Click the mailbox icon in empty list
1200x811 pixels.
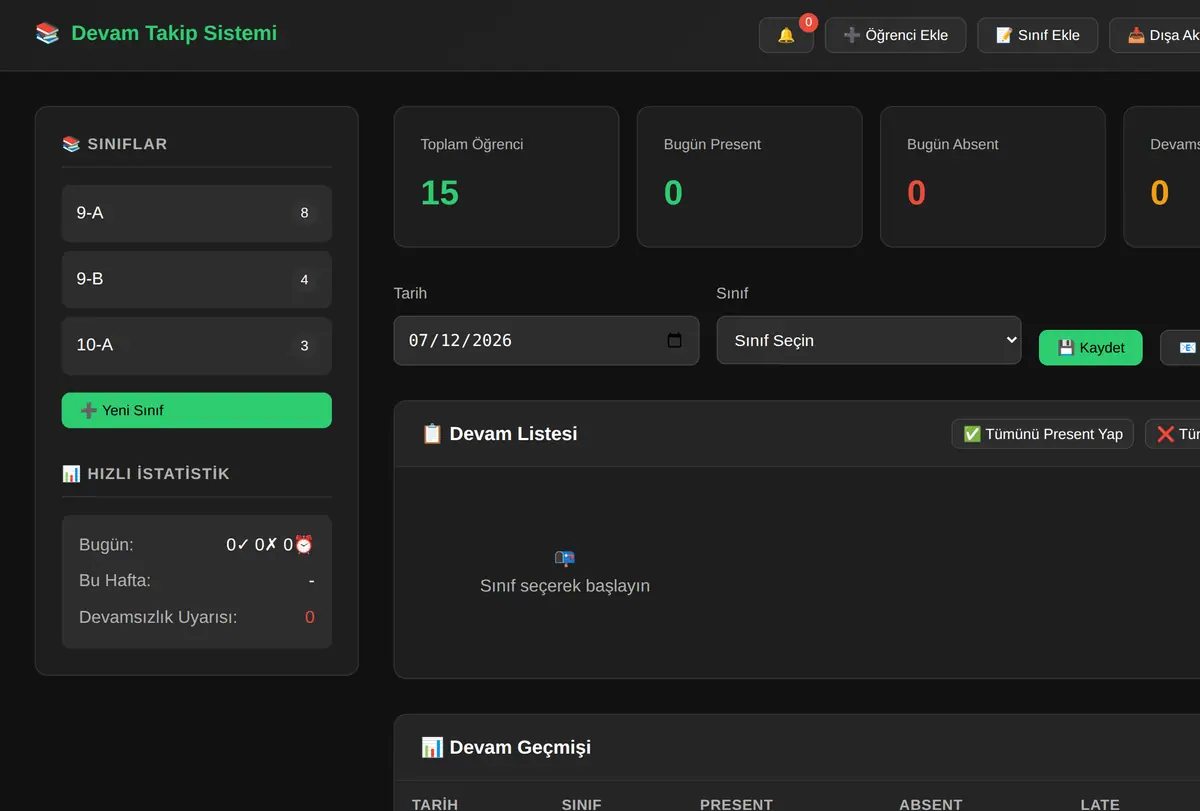pos(565,558)
